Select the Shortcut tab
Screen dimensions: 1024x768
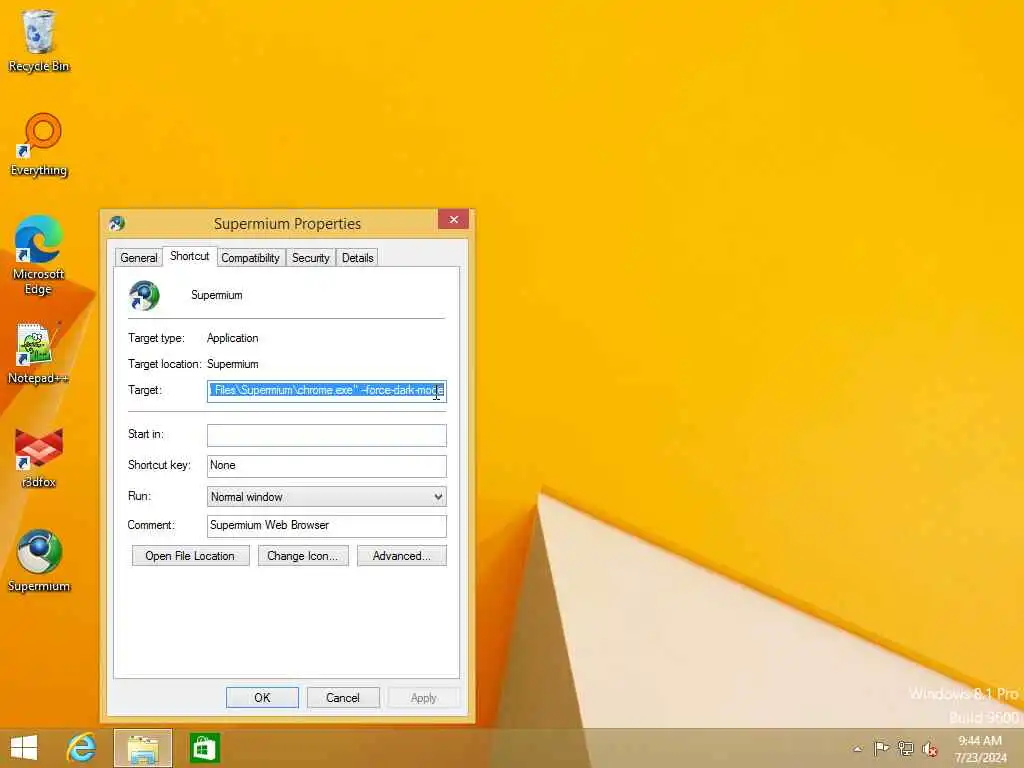tap(189, 256)
